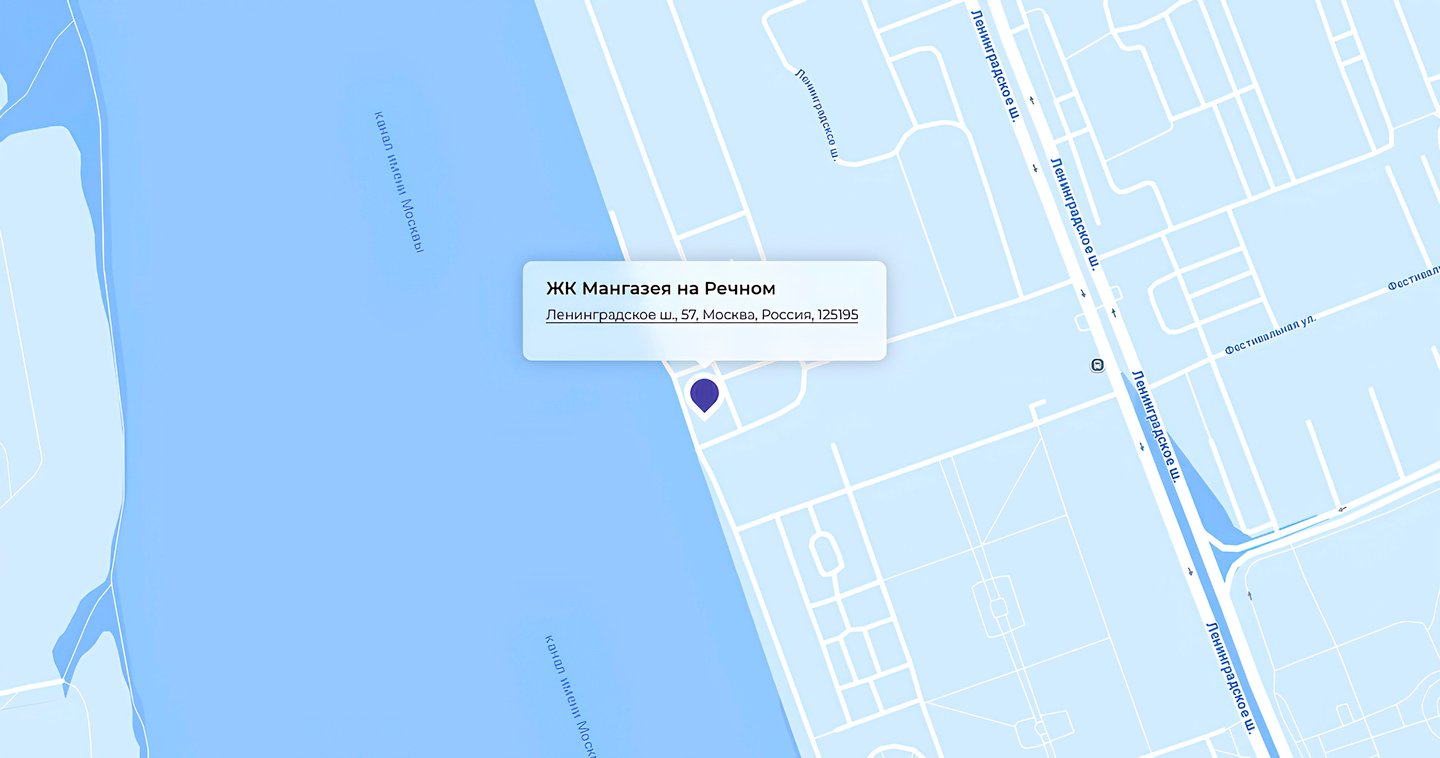Open the address link Ленинградское ш., 57
The height and width of the screenshot is (758, 1440).
pyautogui.click(x=701, y=315)
